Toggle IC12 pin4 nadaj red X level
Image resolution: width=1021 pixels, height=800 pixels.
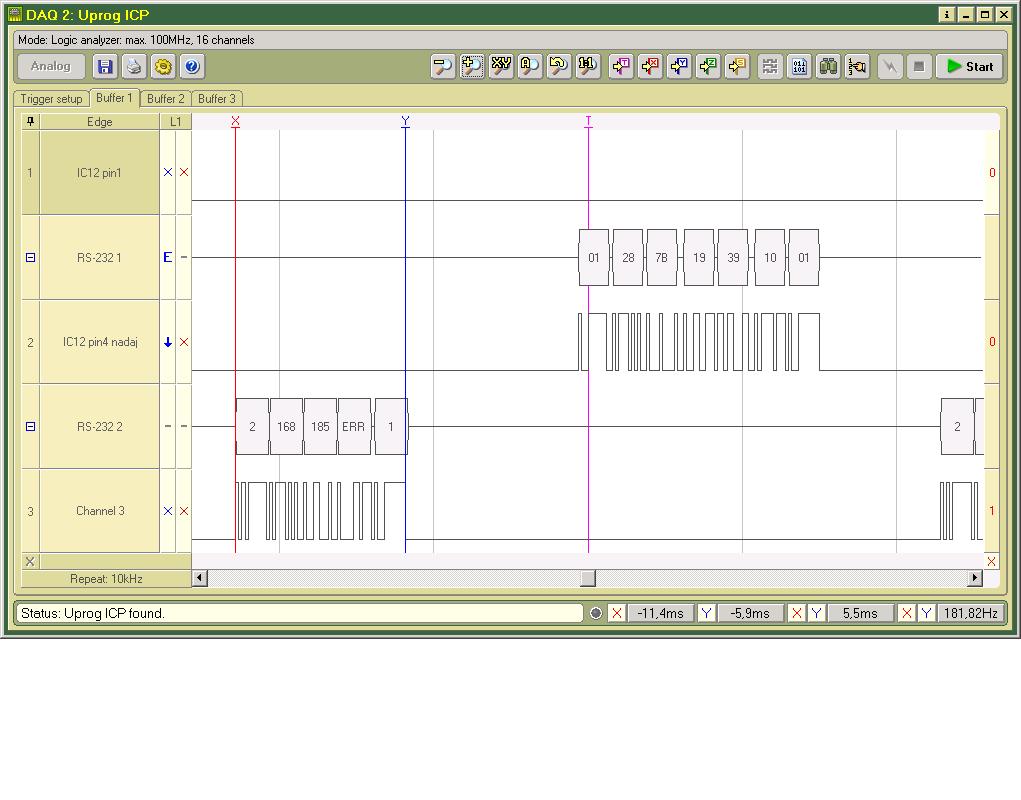coord(184,342)
